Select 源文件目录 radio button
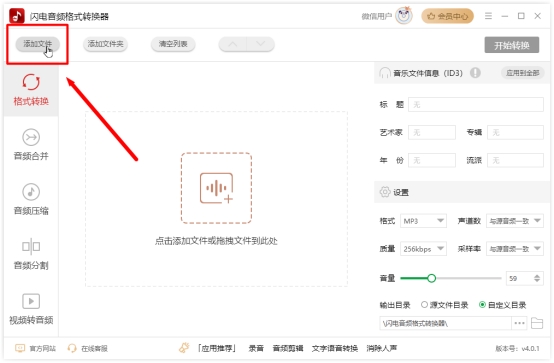The width and height of the screenshot is (554, 363). coord(424,305)
